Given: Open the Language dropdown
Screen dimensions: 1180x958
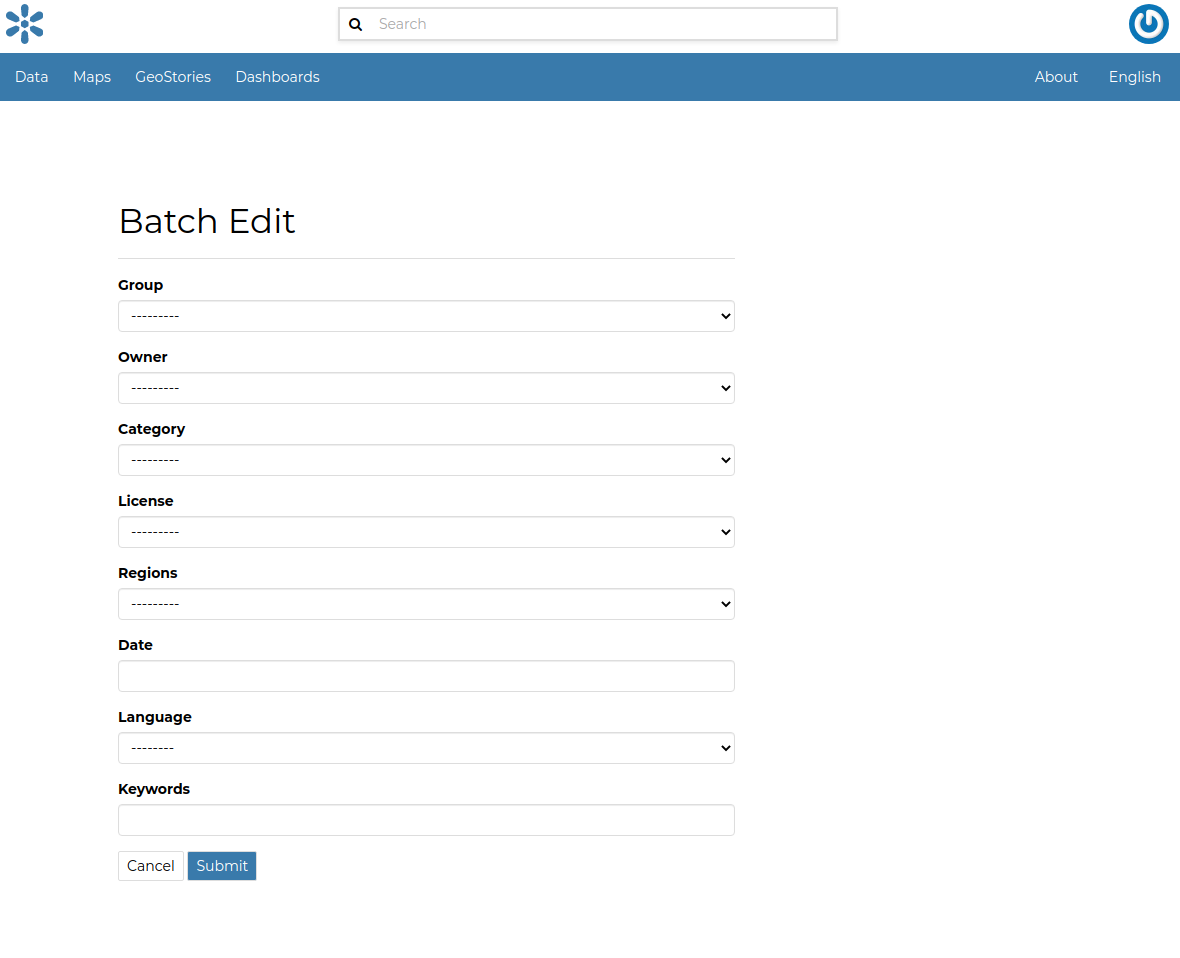Looking at the screenshot, I should click(426, 748).
